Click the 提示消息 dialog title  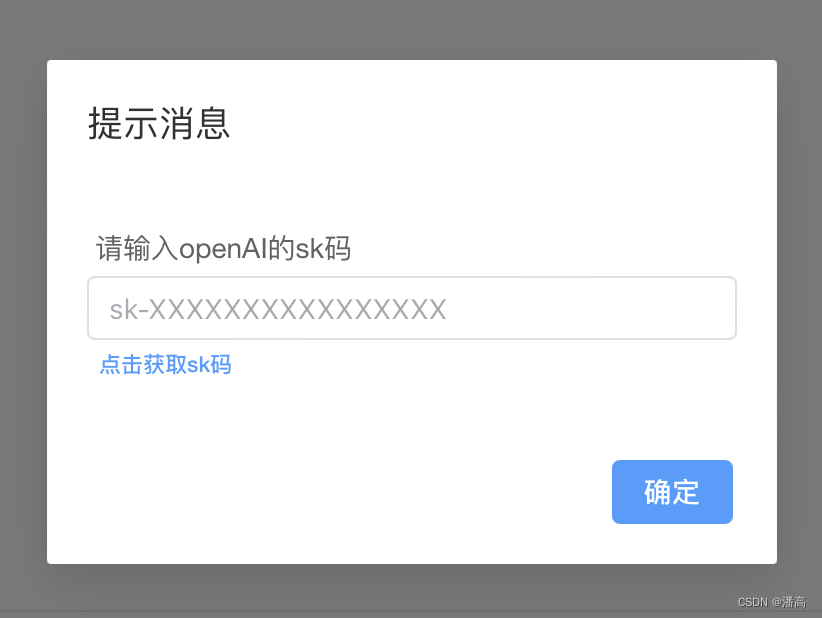(x=159, y=124)
